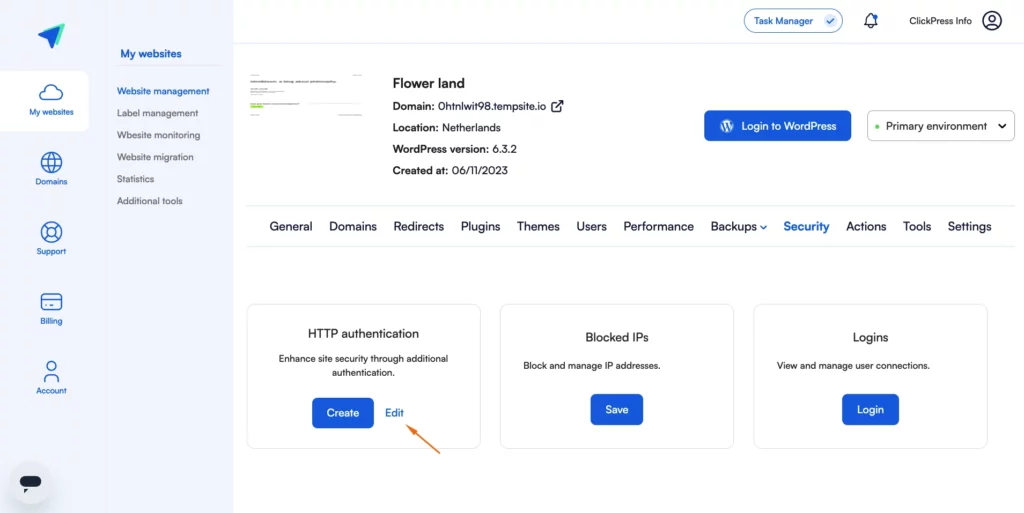The image size is (1024, 513).
Task: Open domain external link icon
Action: (557, 106)
